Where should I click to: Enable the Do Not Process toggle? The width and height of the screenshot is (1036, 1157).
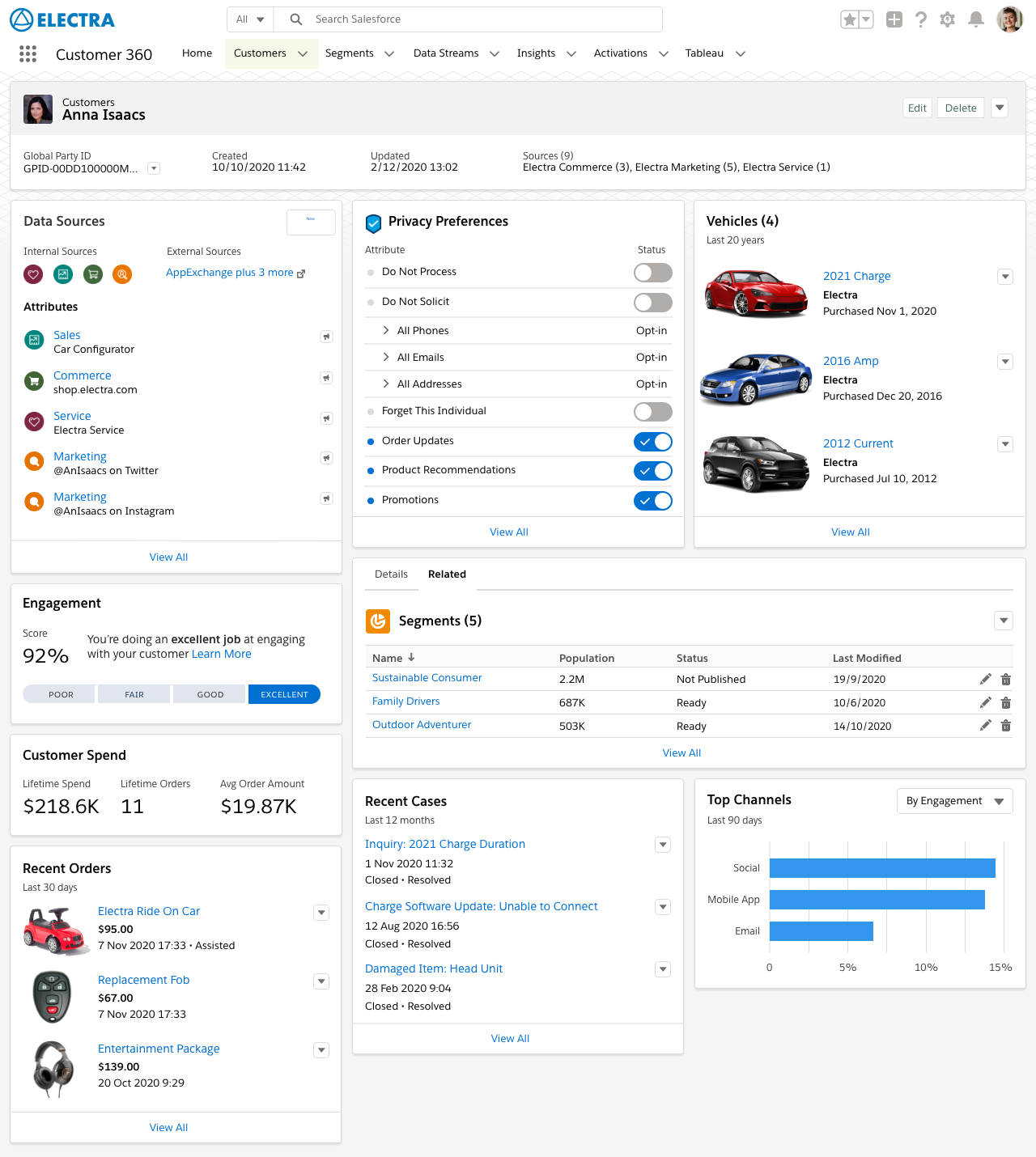click(x=652, y=273)
